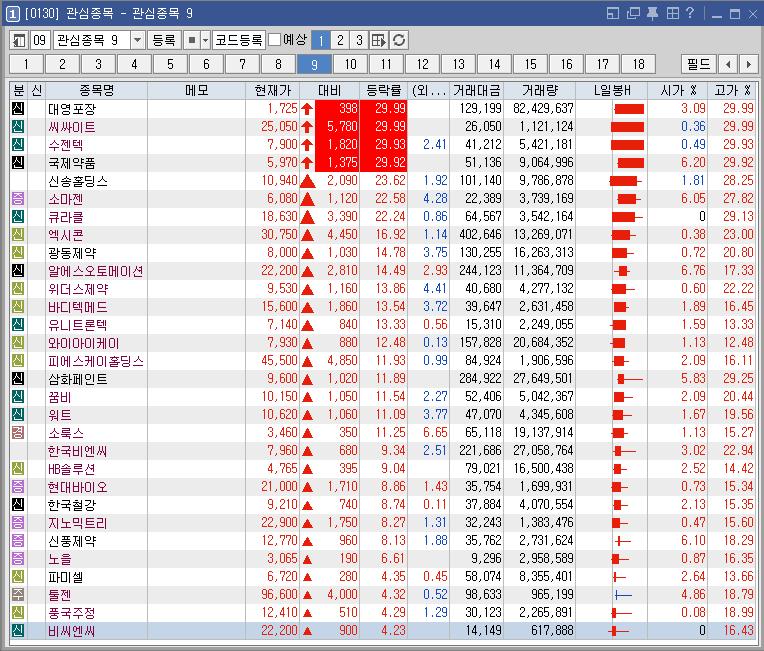Click the 신 badge beside 엑시콘
Screen dimensions: 764x651
coord(18,234)
